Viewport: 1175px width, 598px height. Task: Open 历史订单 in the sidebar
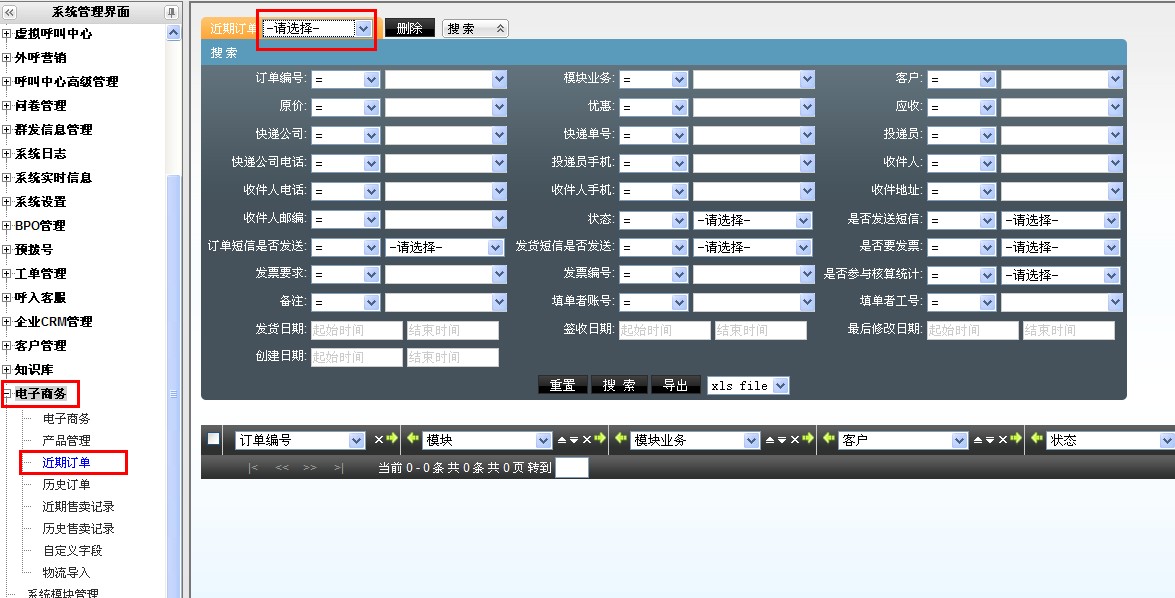(66, 485)
